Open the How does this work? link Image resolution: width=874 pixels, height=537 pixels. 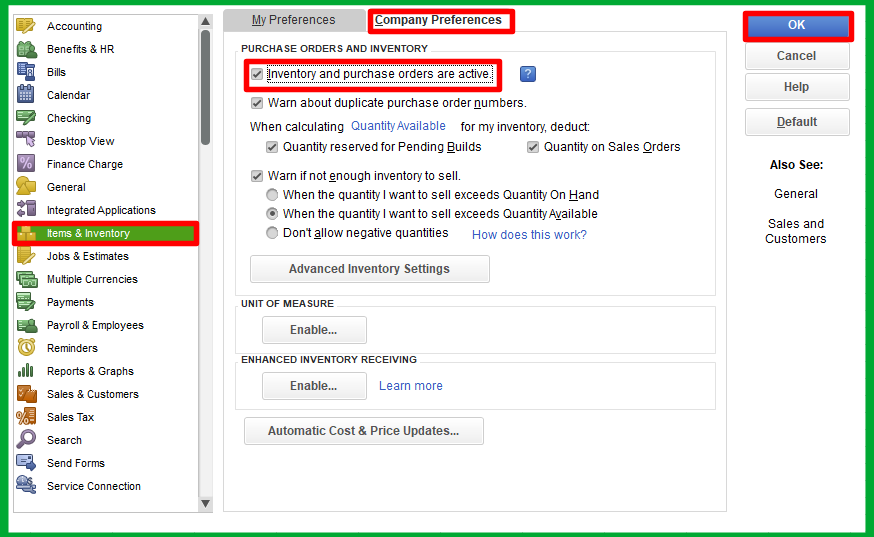[529, 235]
